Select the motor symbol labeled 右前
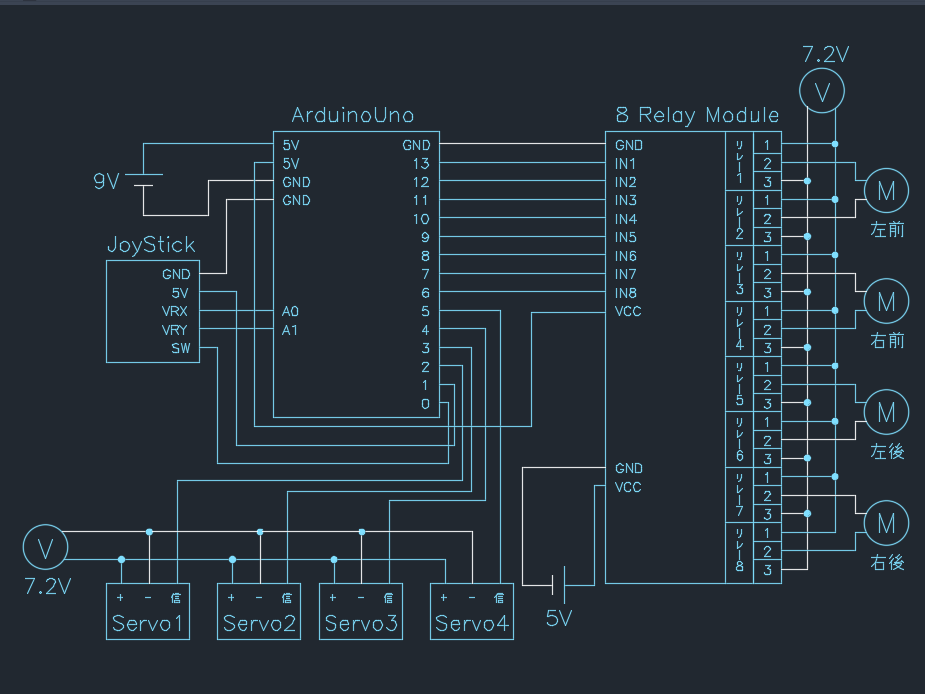 pos(886,300)
